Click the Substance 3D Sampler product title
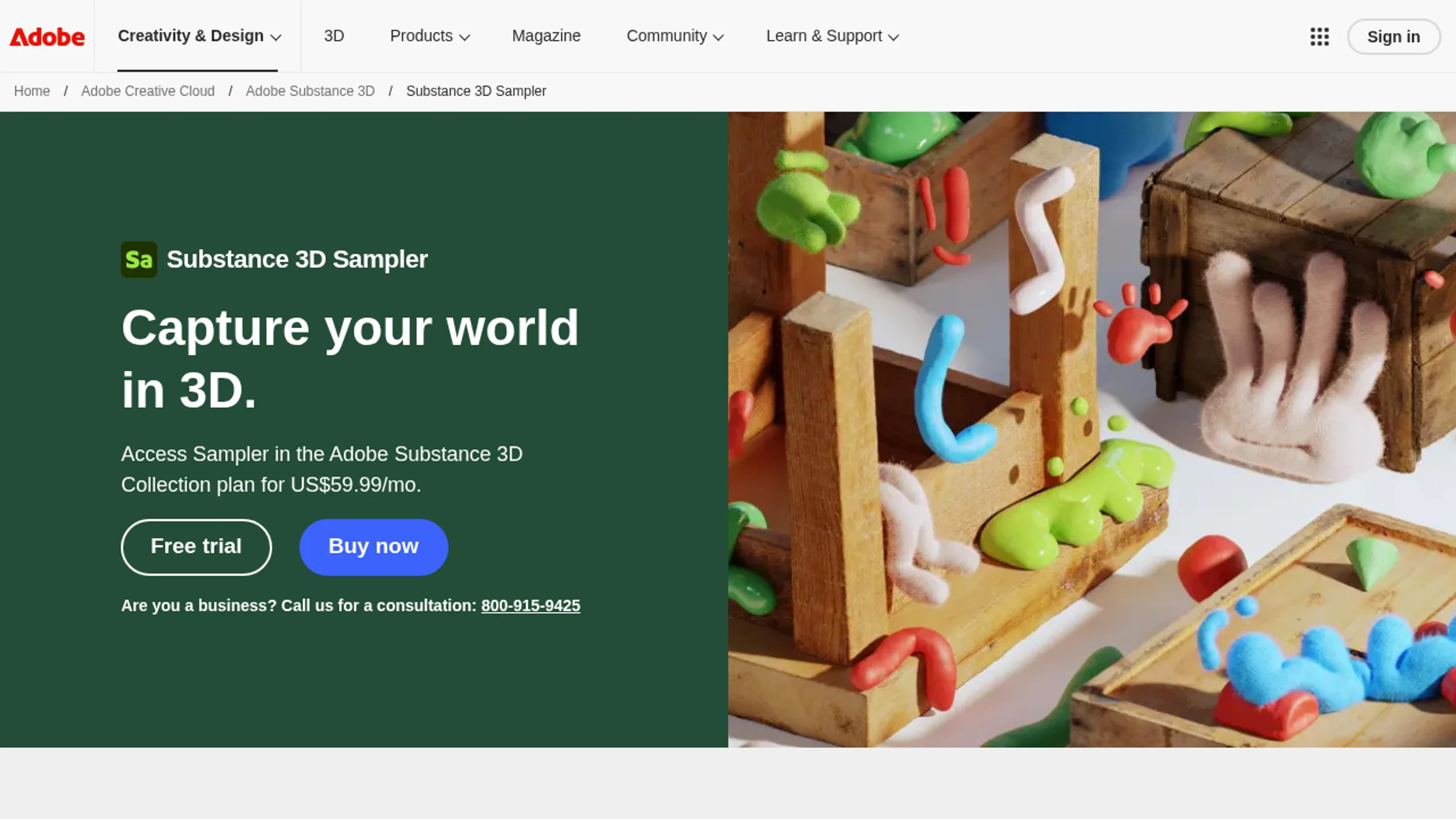Viewport: 1456px width, 819px height. (297, 259)
